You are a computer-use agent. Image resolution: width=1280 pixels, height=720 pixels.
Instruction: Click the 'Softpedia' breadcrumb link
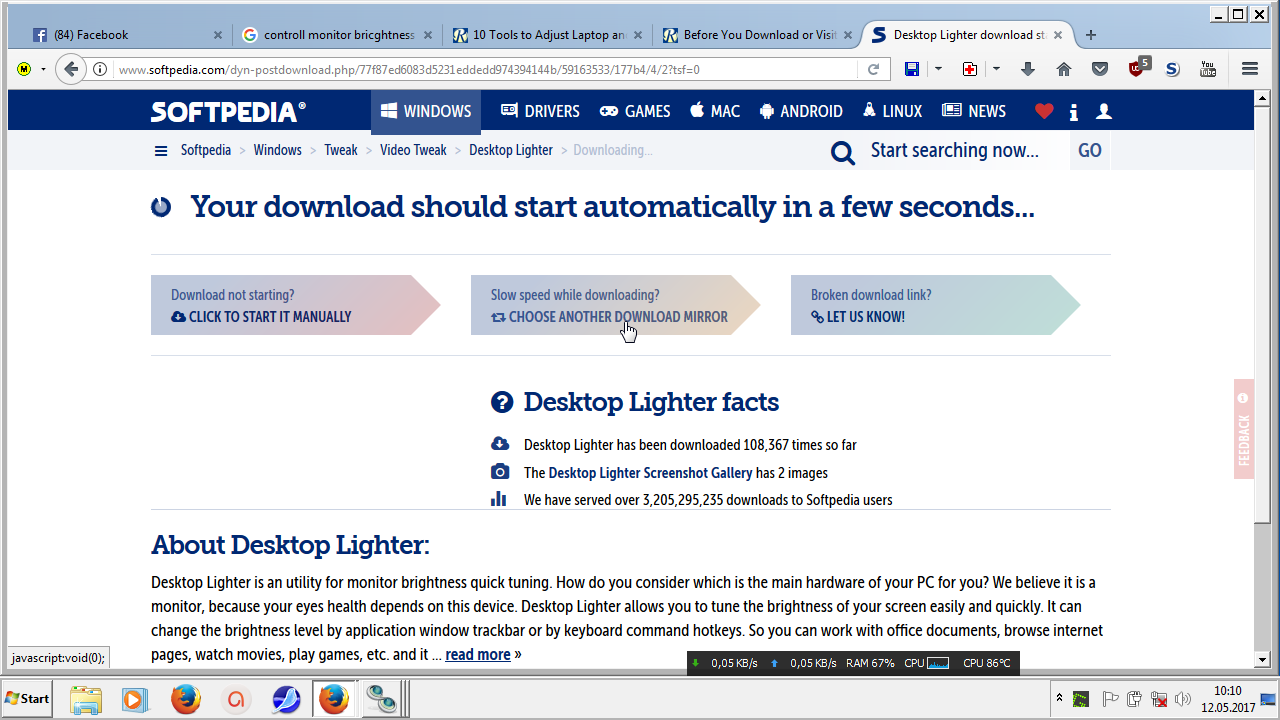coord(206,150)
